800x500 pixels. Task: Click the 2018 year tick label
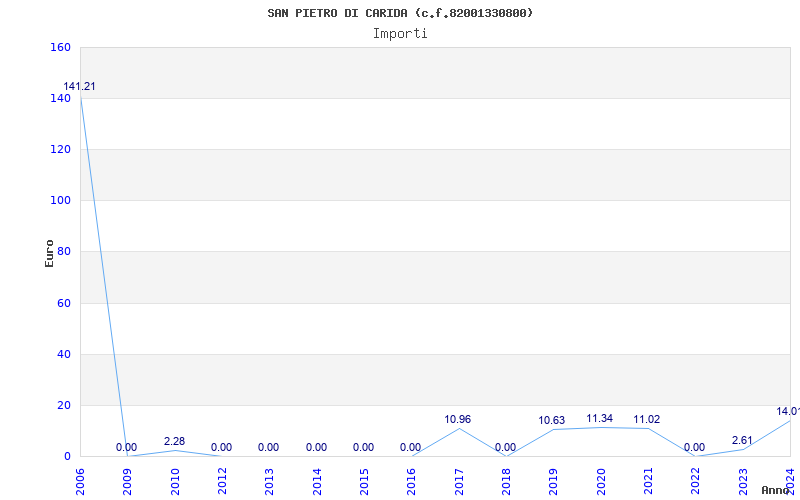pos(506,480)
